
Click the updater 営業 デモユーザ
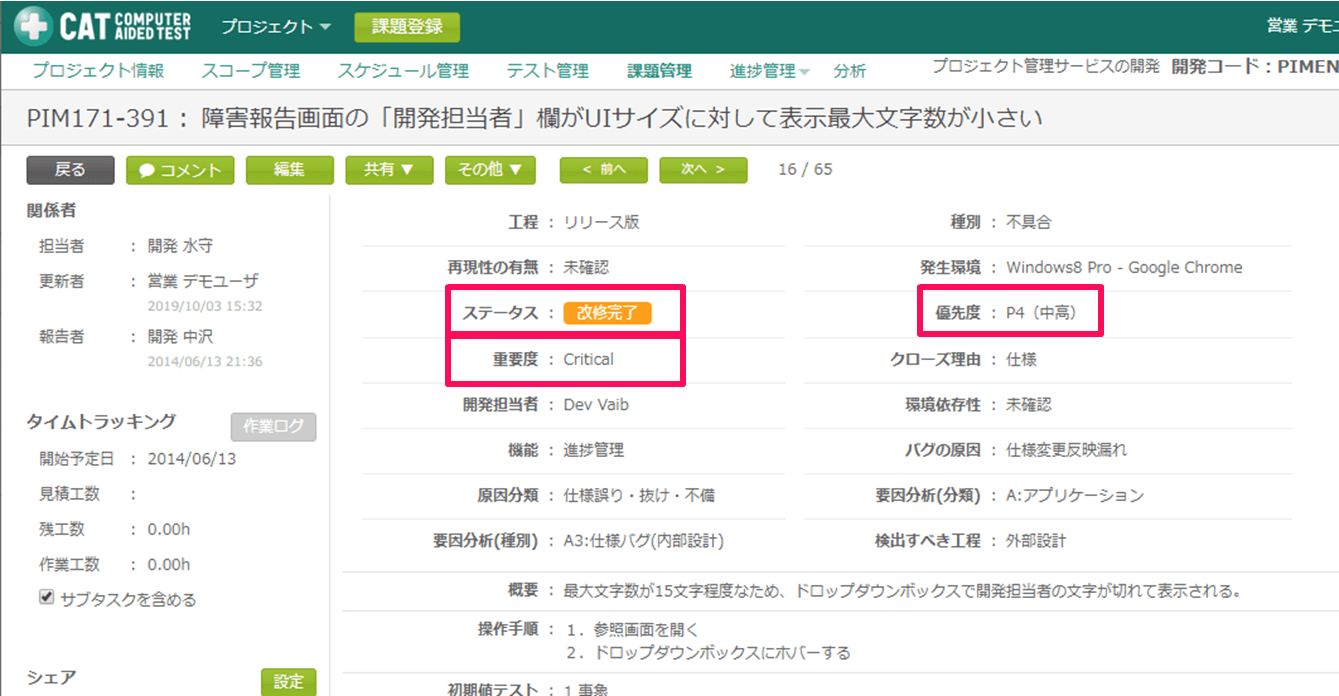coord(202,281)
